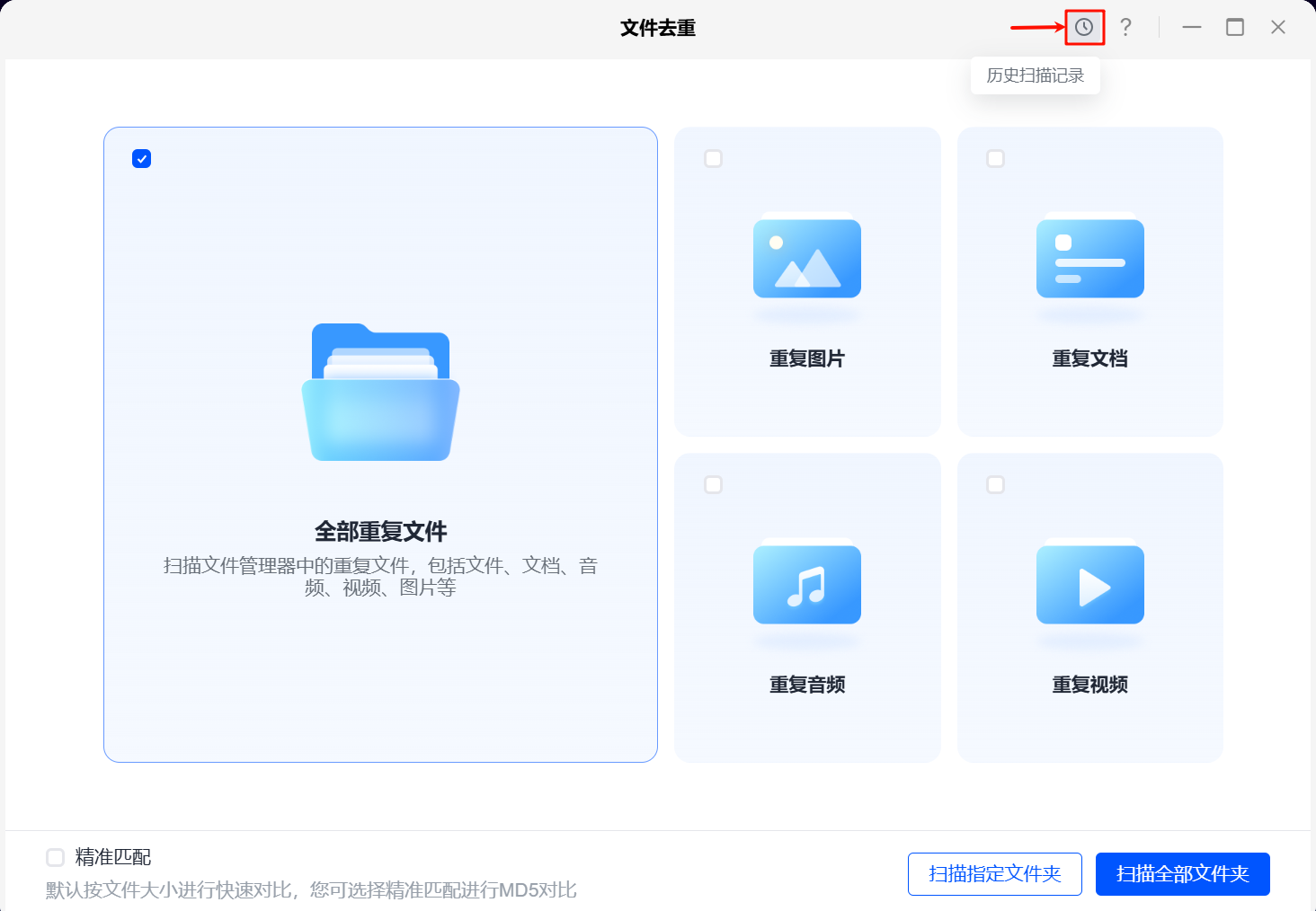Maximize the 文件去重 window

(x=1235, y=27)
